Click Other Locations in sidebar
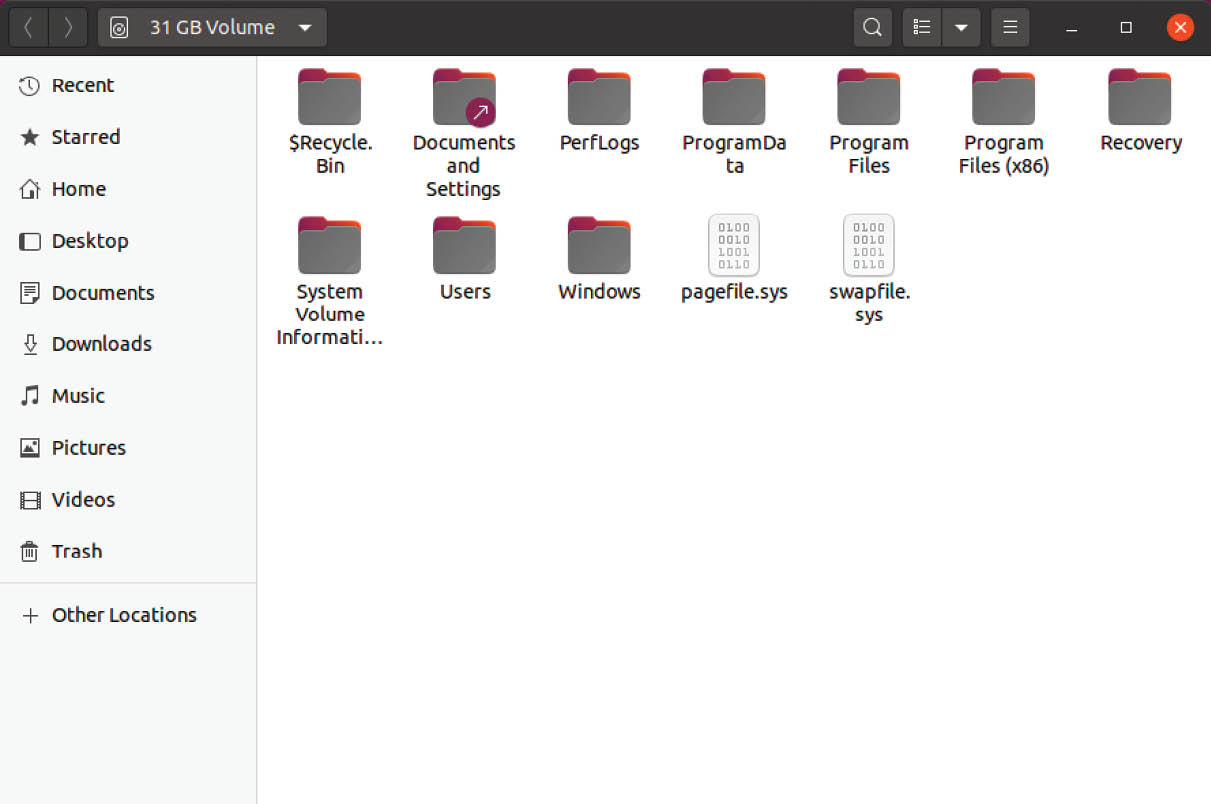The width and height of the screenshot is (1211, 804). coord(123,615)
